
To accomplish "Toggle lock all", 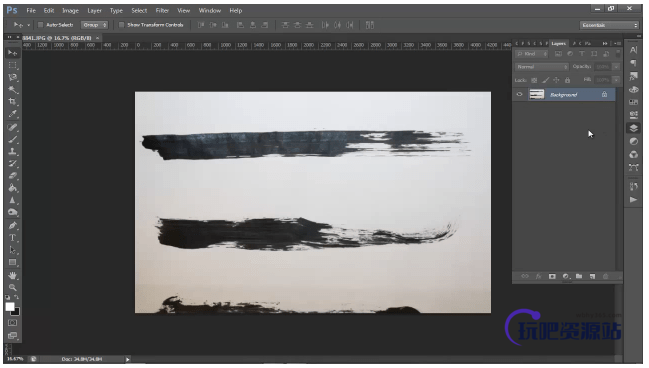I will tap(567, 80).
